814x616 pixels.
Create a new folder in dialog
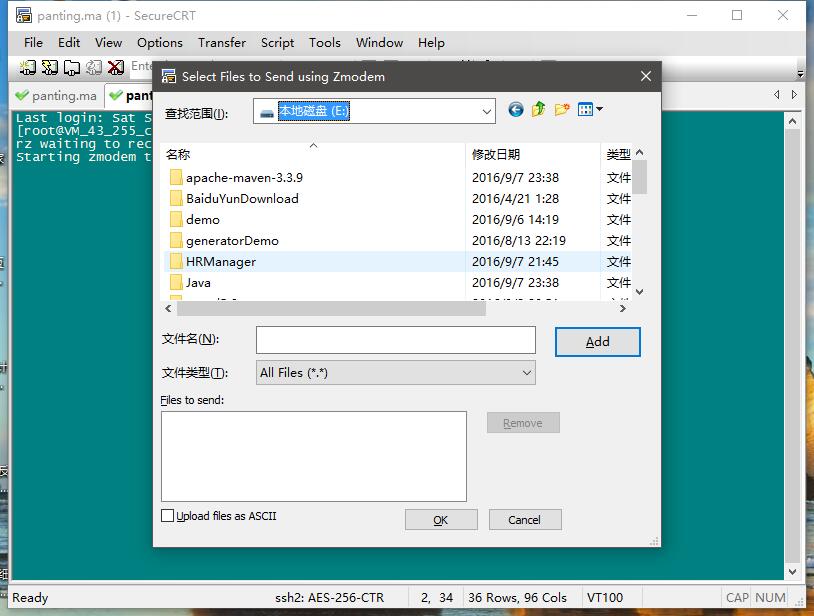pos(562,109)
